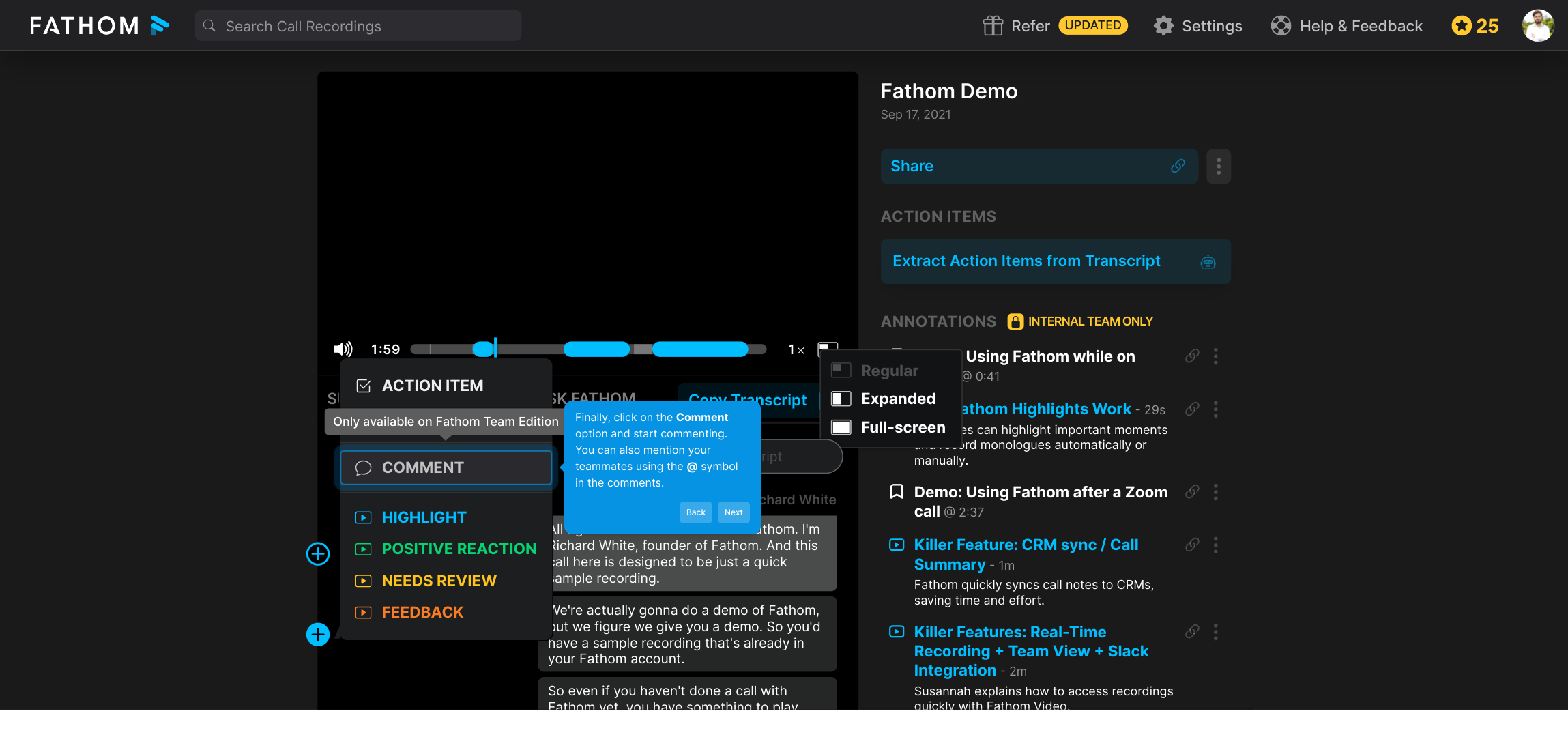Open Demo: Using Fathom after a Zoom call

tap(1041, 502)
